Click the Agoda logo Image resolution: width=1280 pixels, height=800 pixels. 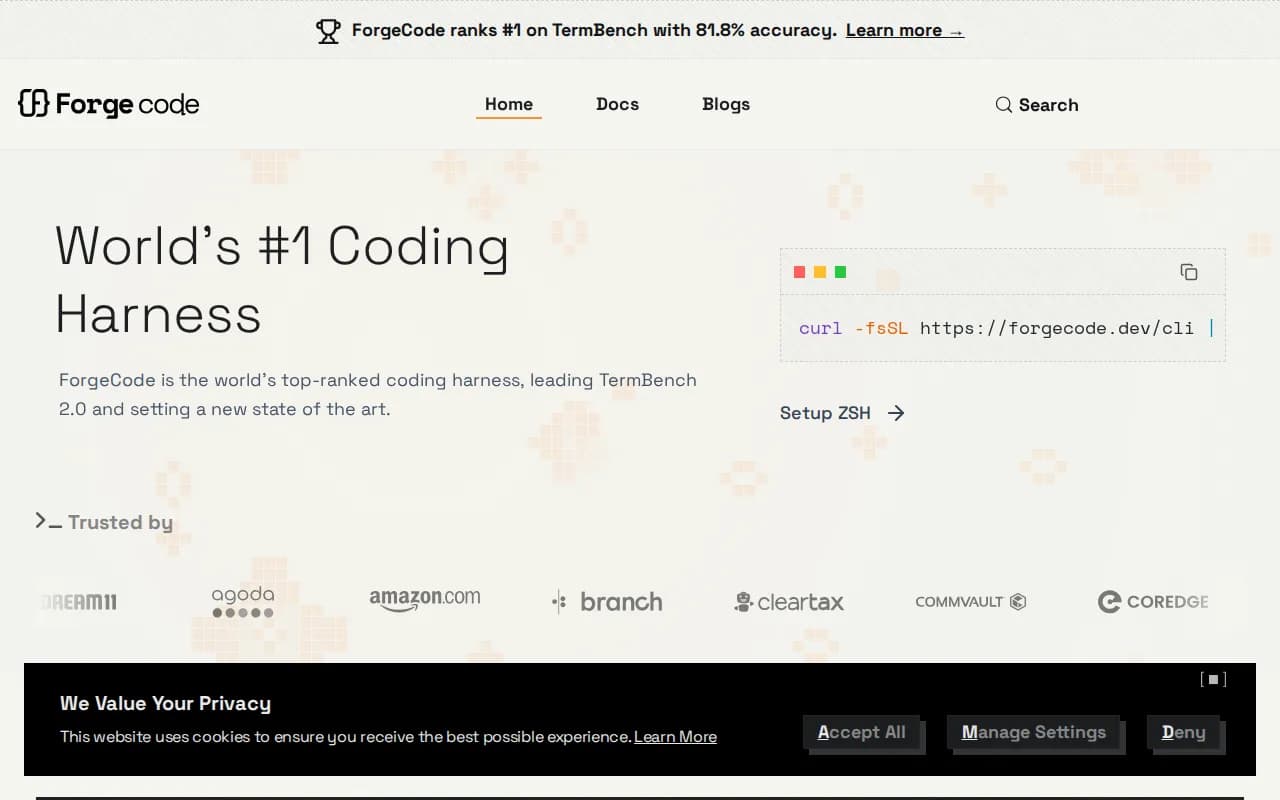click(243, 602)
